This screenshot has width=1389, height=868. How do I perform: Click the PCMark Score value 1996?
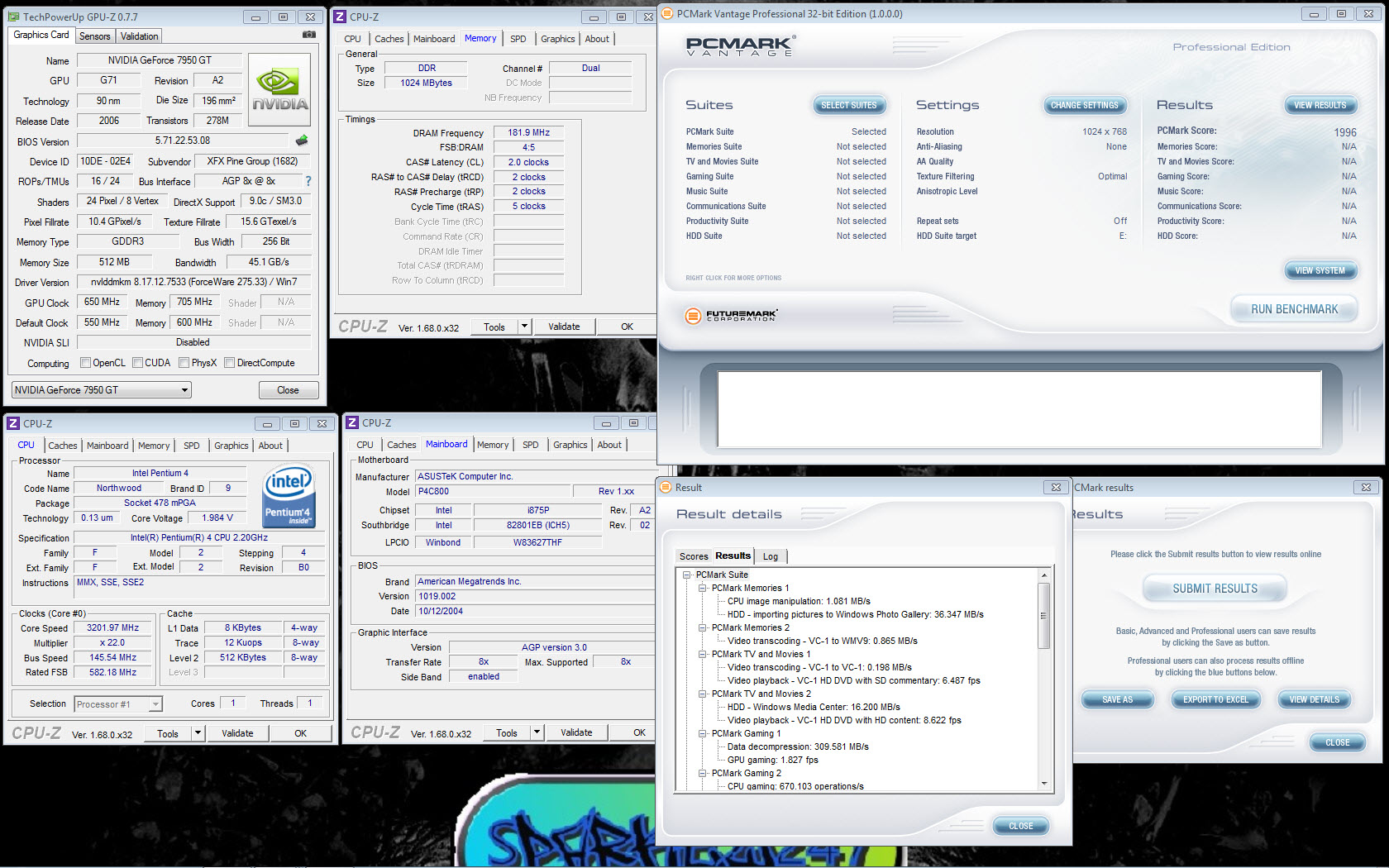[1344, 132]
